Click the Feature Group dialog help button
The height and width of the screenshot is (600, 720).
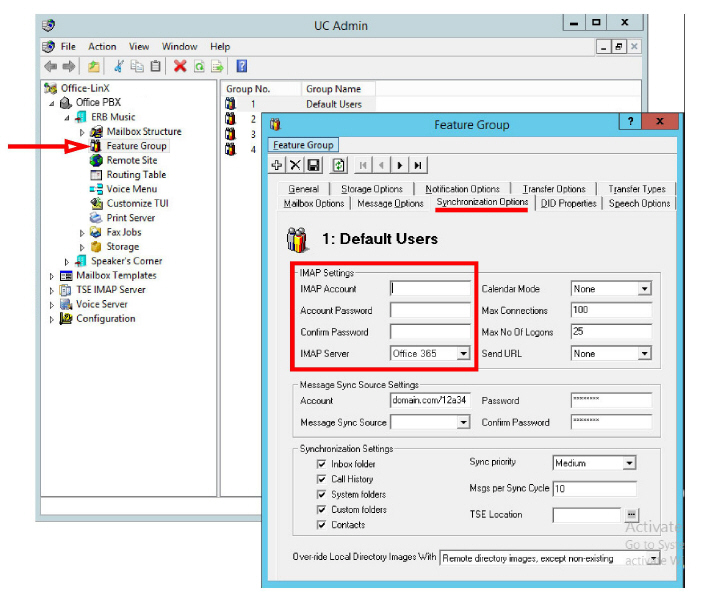coord(630,121)
